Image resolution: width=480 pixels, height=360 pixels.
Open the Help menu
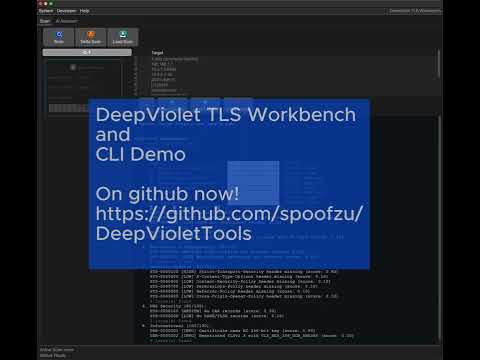pyautogui.click(x=84, y=11)
